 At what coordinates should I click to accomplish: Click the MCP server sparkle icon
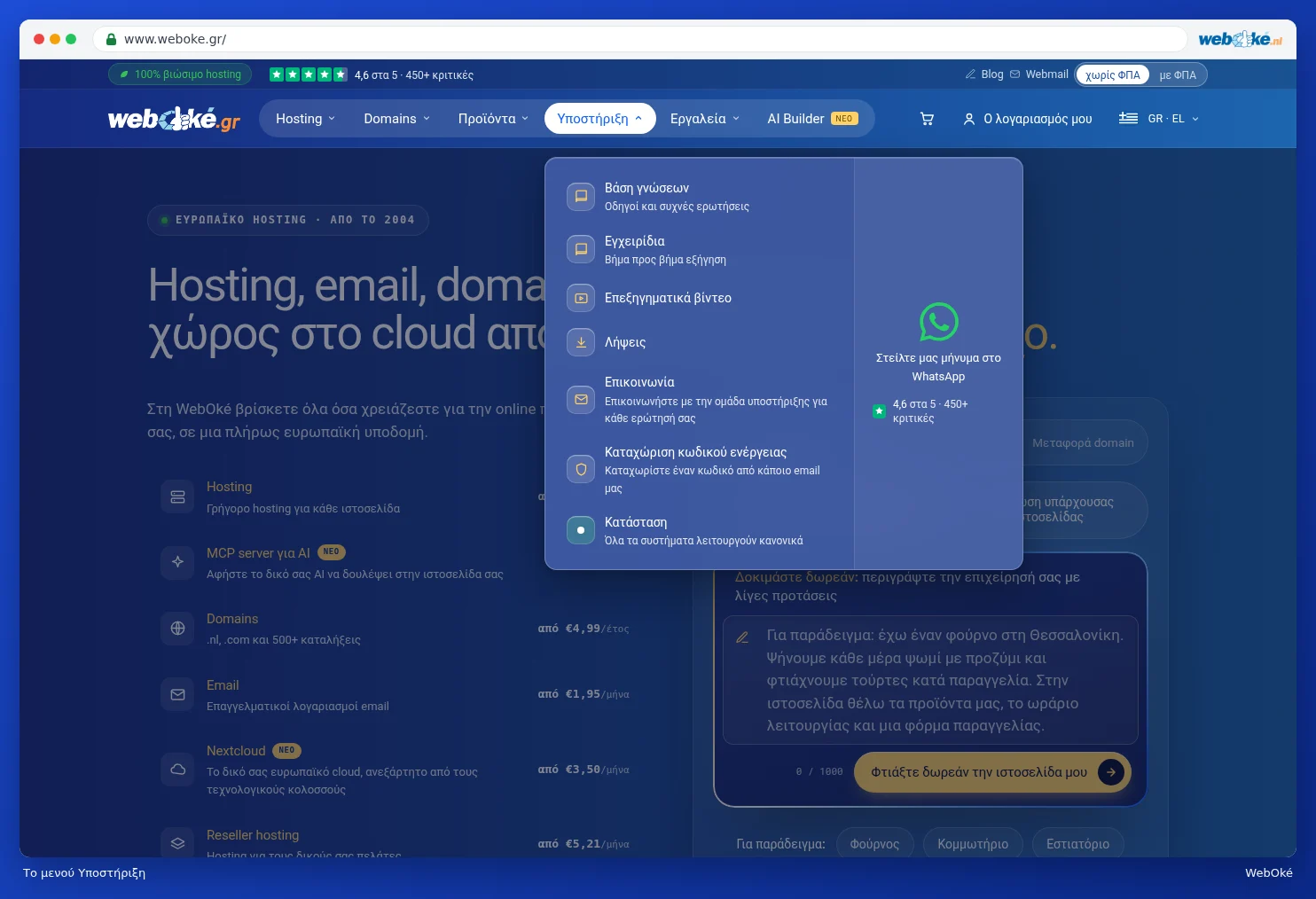point(177,562)
